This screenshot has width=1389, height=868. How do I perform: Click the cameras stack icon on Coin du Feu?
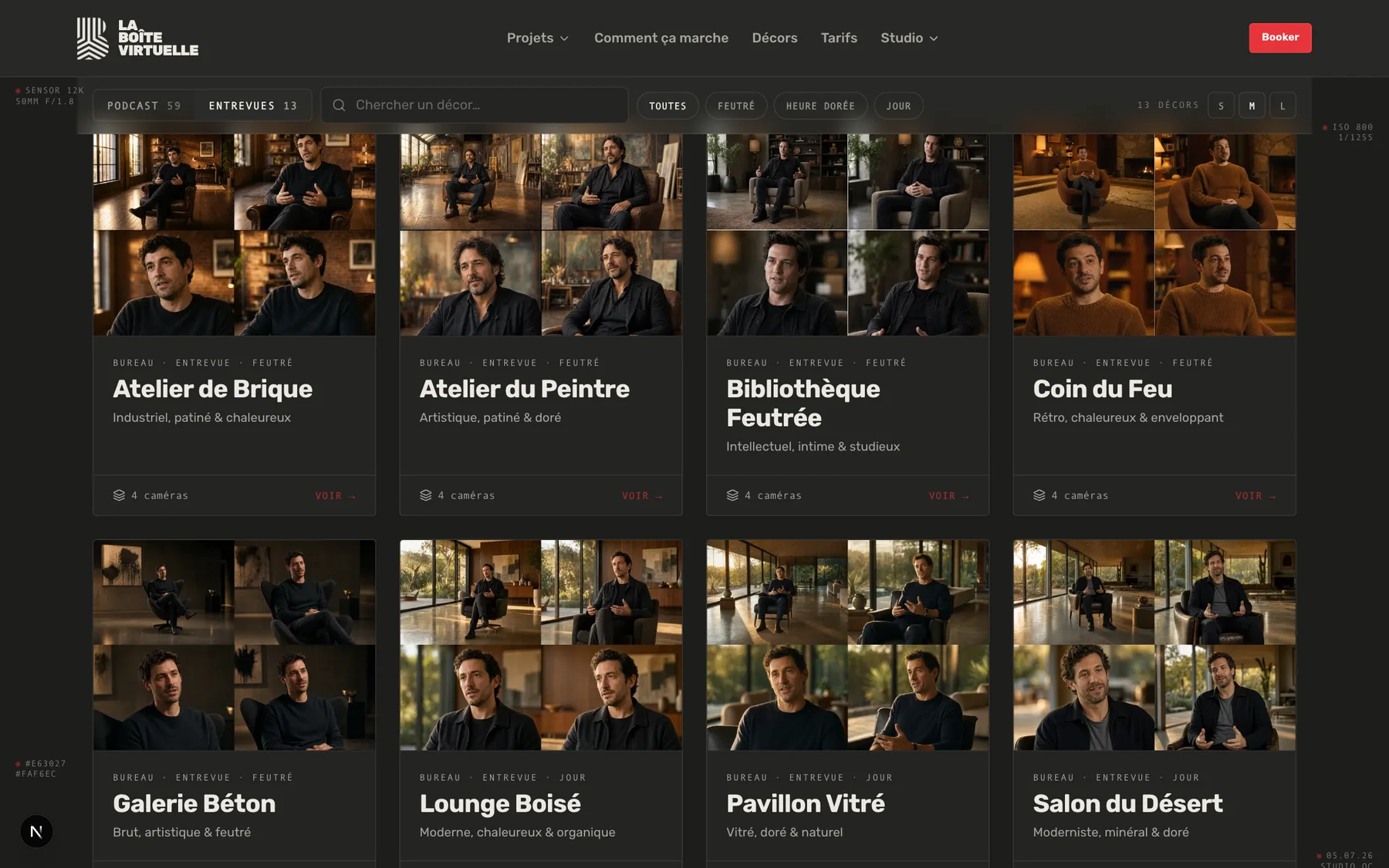(1039, 495)
